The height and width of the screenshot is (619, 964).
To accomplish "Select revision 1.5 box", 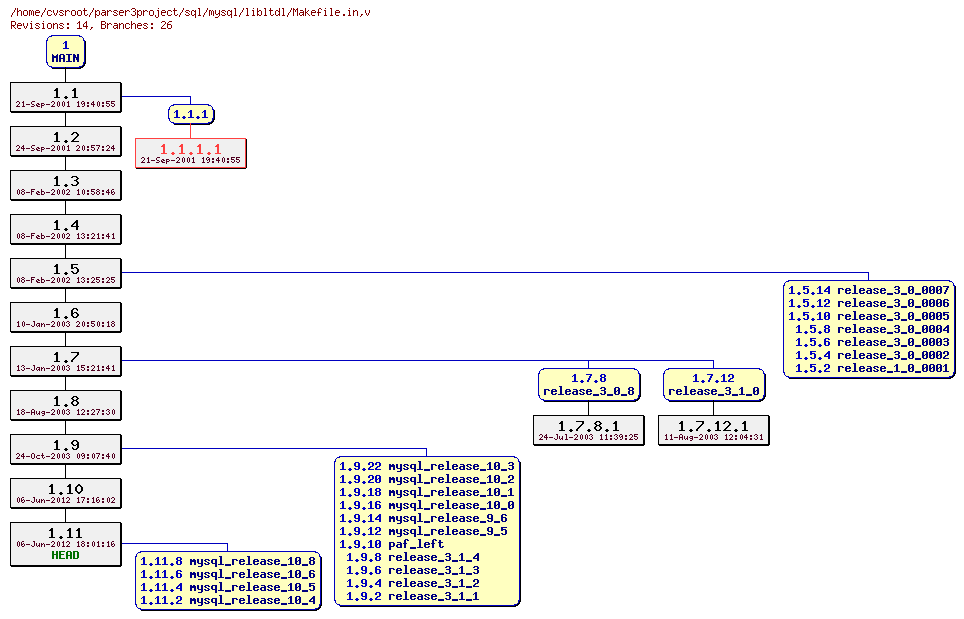I will pyautogui.click(x=66, y=273).
